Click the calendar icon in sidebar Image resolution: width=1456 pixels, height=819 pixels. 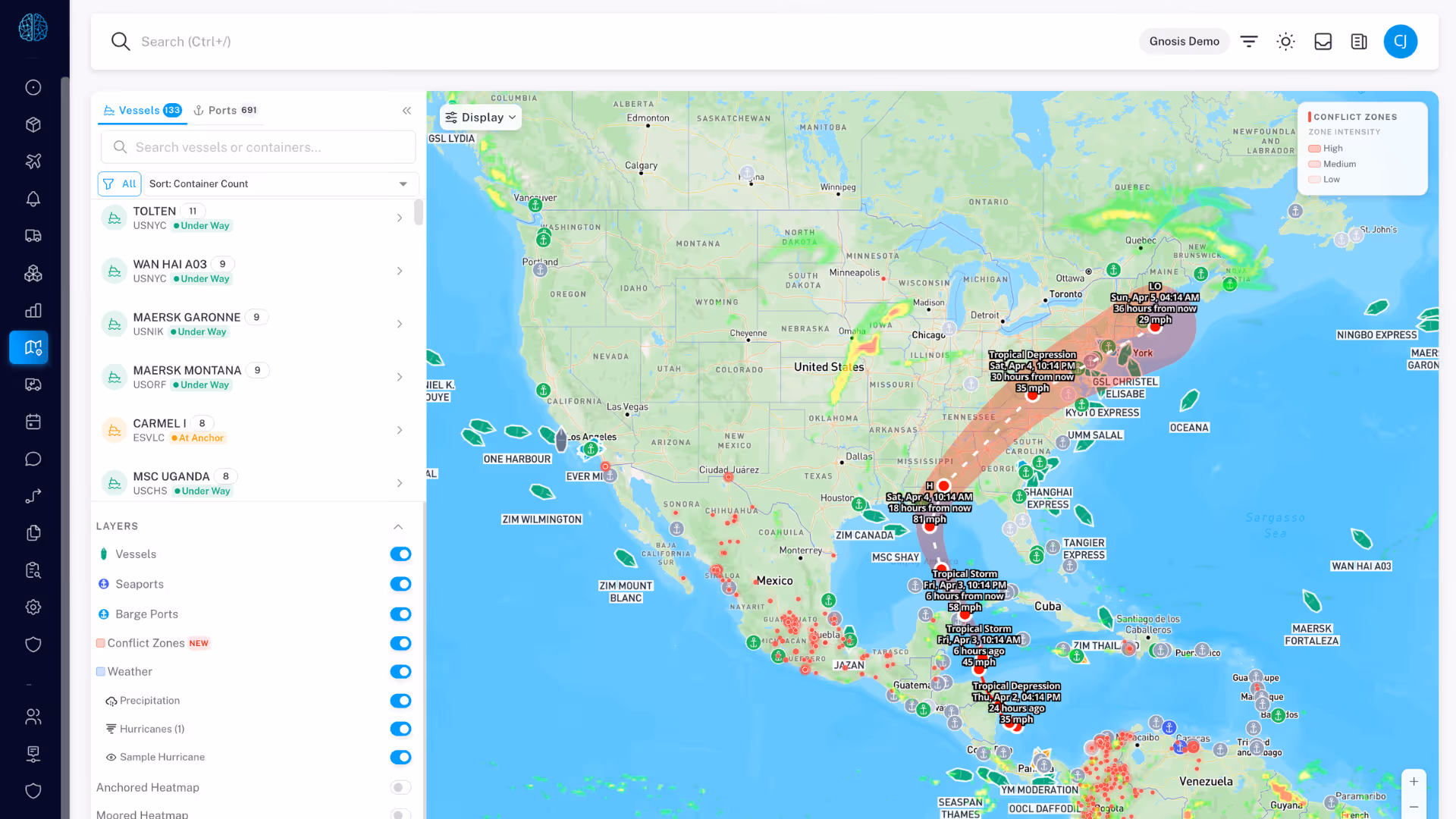(x=33, y=422)
